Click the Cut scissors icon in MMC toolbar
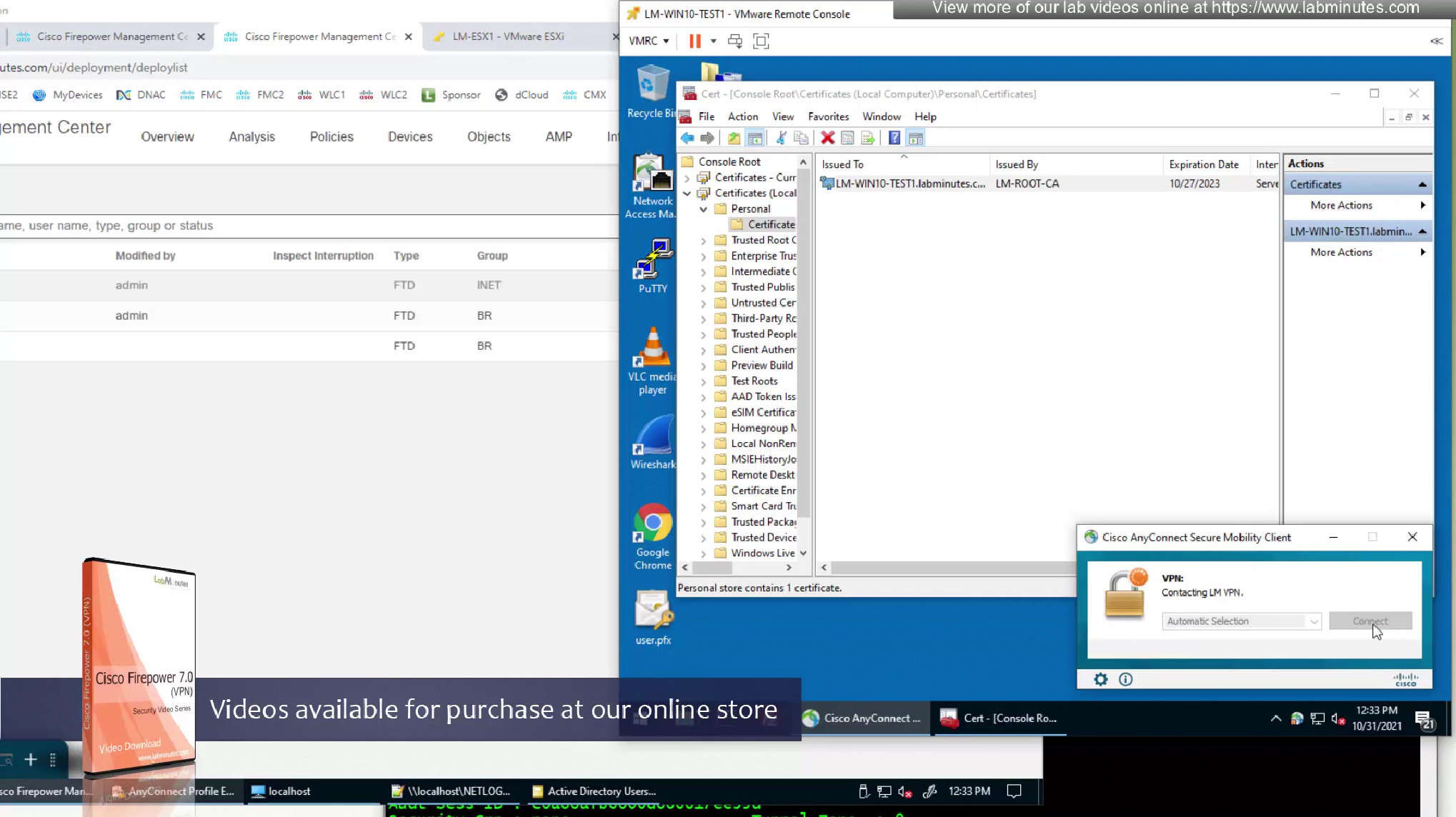Image resolution: width=1456 pixels, height=817 pixels. tap(781, 138)
